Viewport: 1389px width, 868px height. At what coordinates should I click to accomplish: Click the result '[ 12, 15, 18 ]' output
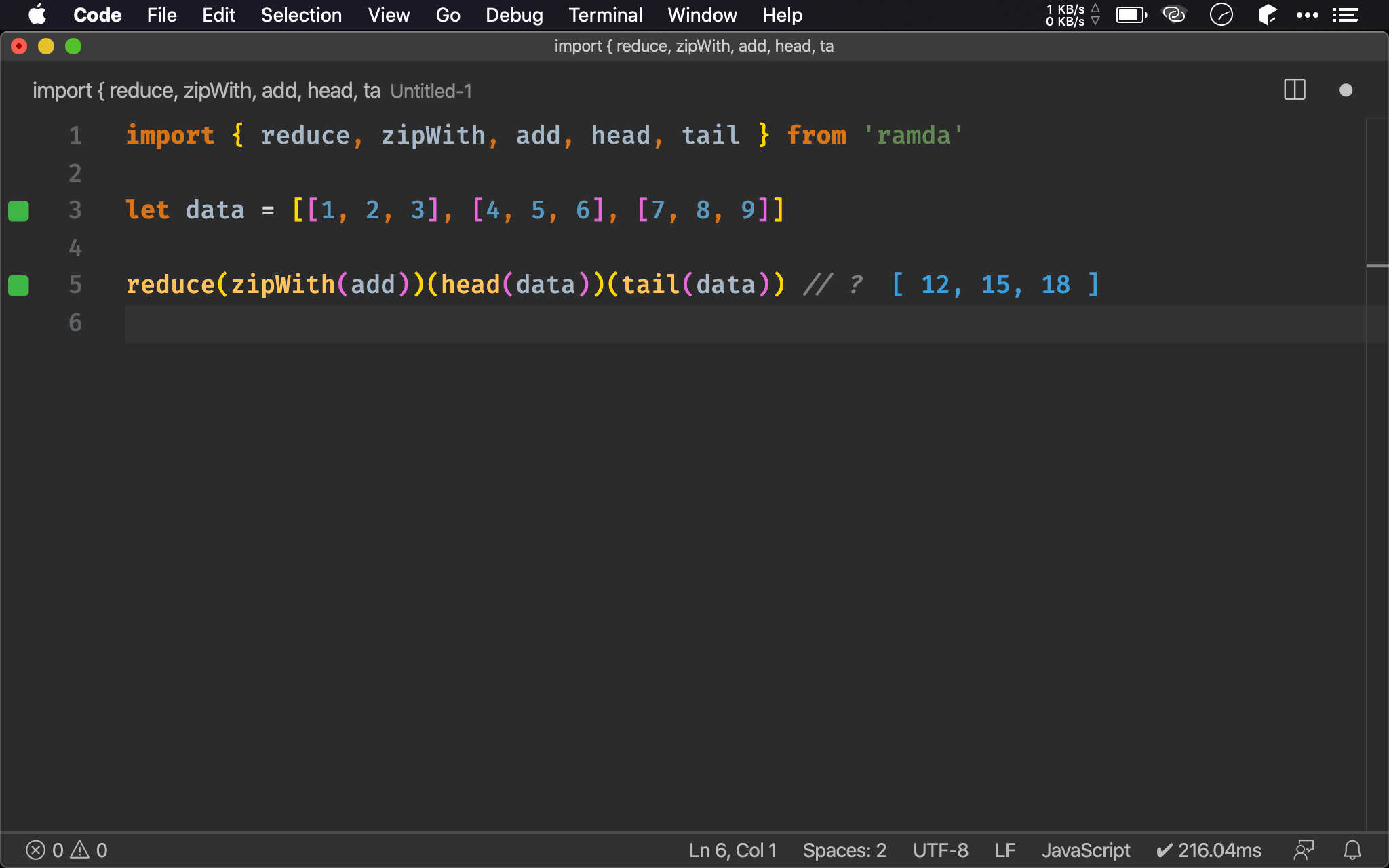coord(995,285)
